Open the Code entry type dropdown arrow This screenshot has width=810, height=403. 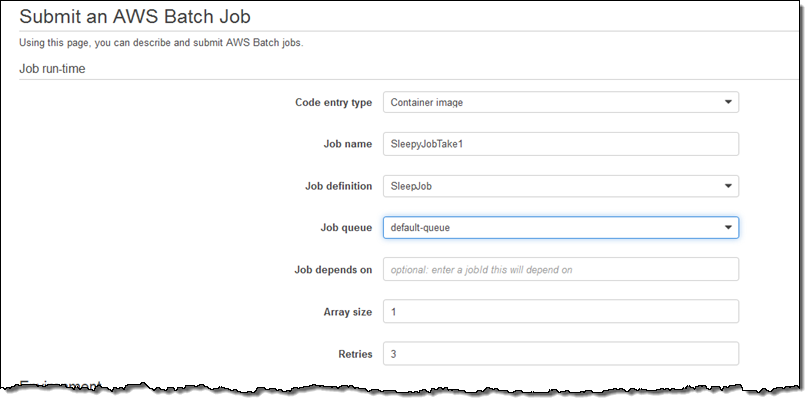coord(727,102)
